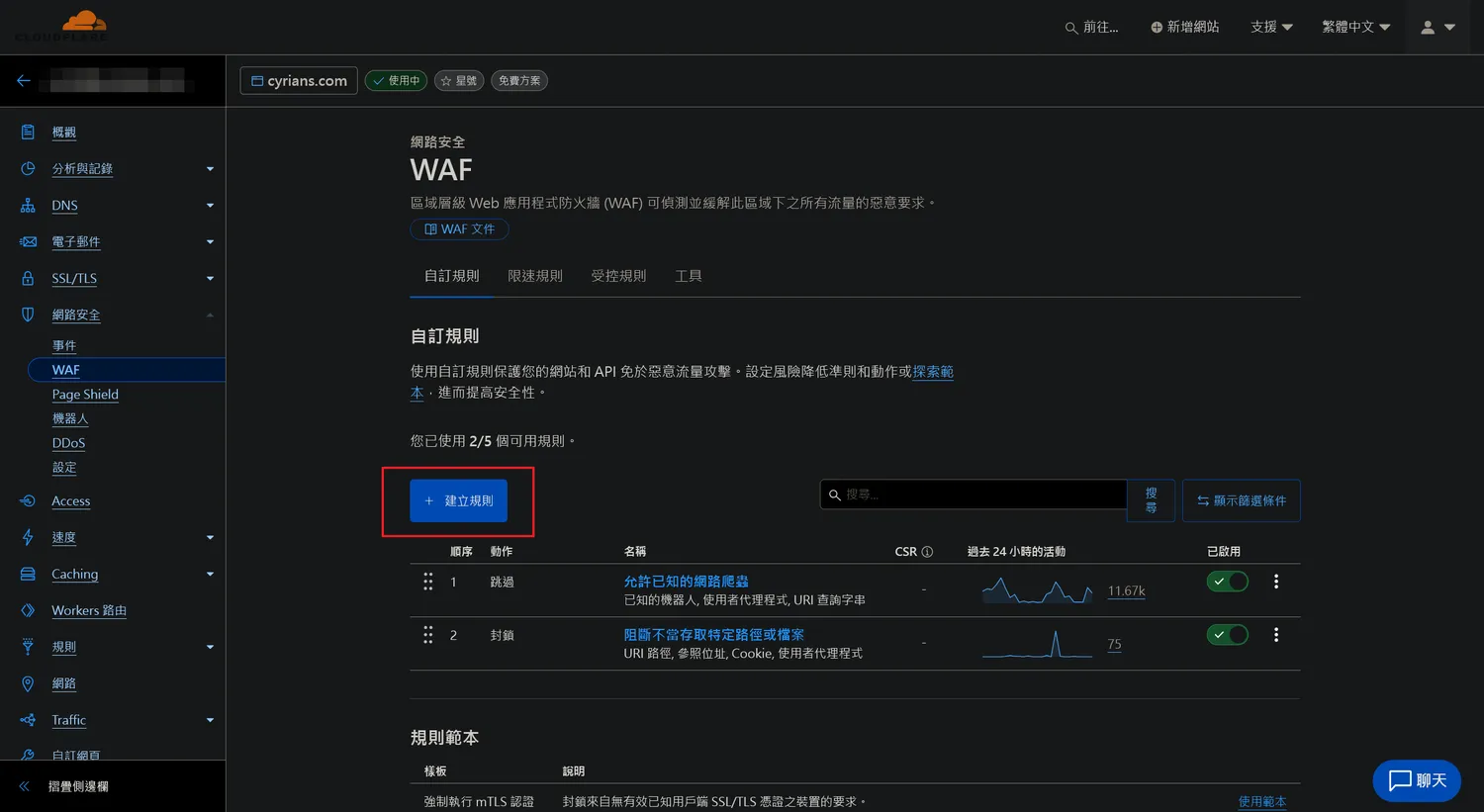Click the 摺疊側邊欄 collapse sidebar icon
1484x812 pixels.
click(25, 786)
